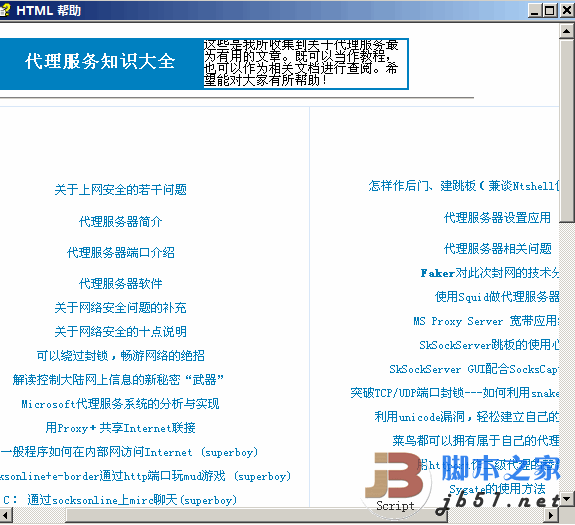Open the 代理服务器相关问题 link
Screen dimensions: 575x525
coord(498,249)
